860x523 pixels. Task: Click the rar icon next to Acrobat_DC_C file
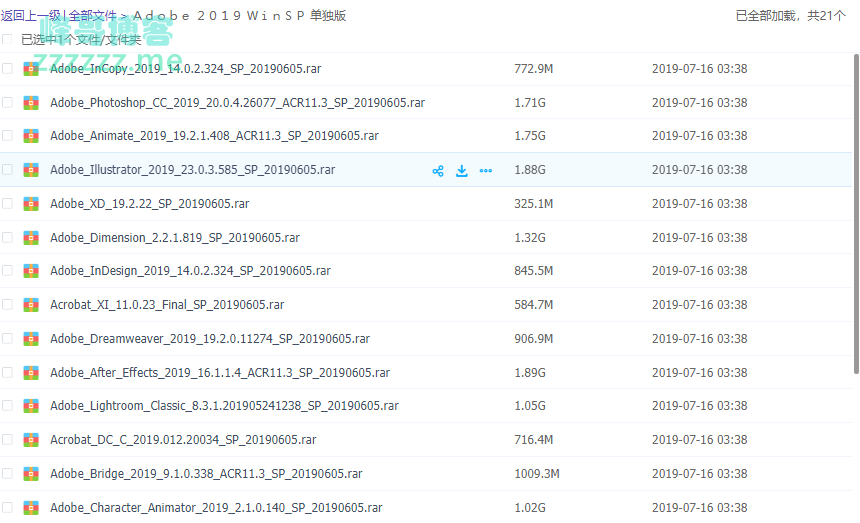(x=31, y=440)
